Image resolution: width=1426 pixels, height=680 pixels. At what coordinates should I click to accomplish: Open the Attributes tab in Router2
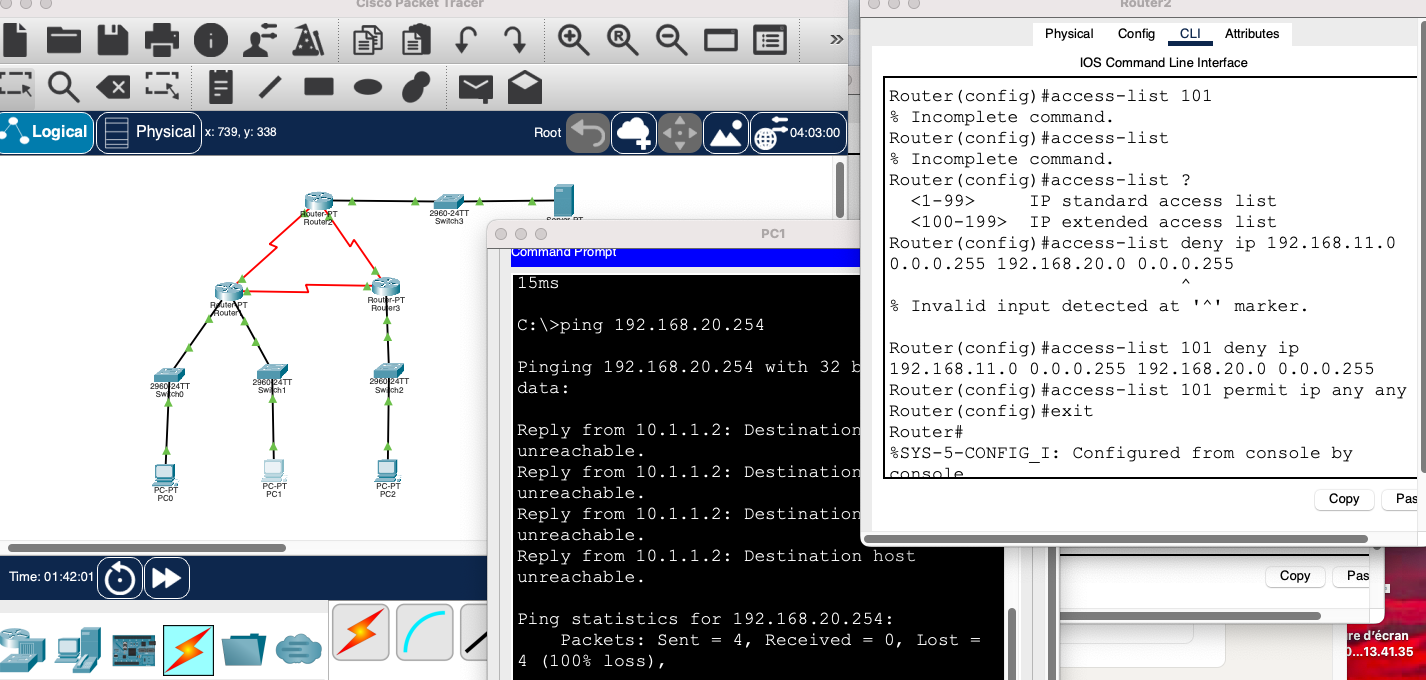click(1251, 33)
